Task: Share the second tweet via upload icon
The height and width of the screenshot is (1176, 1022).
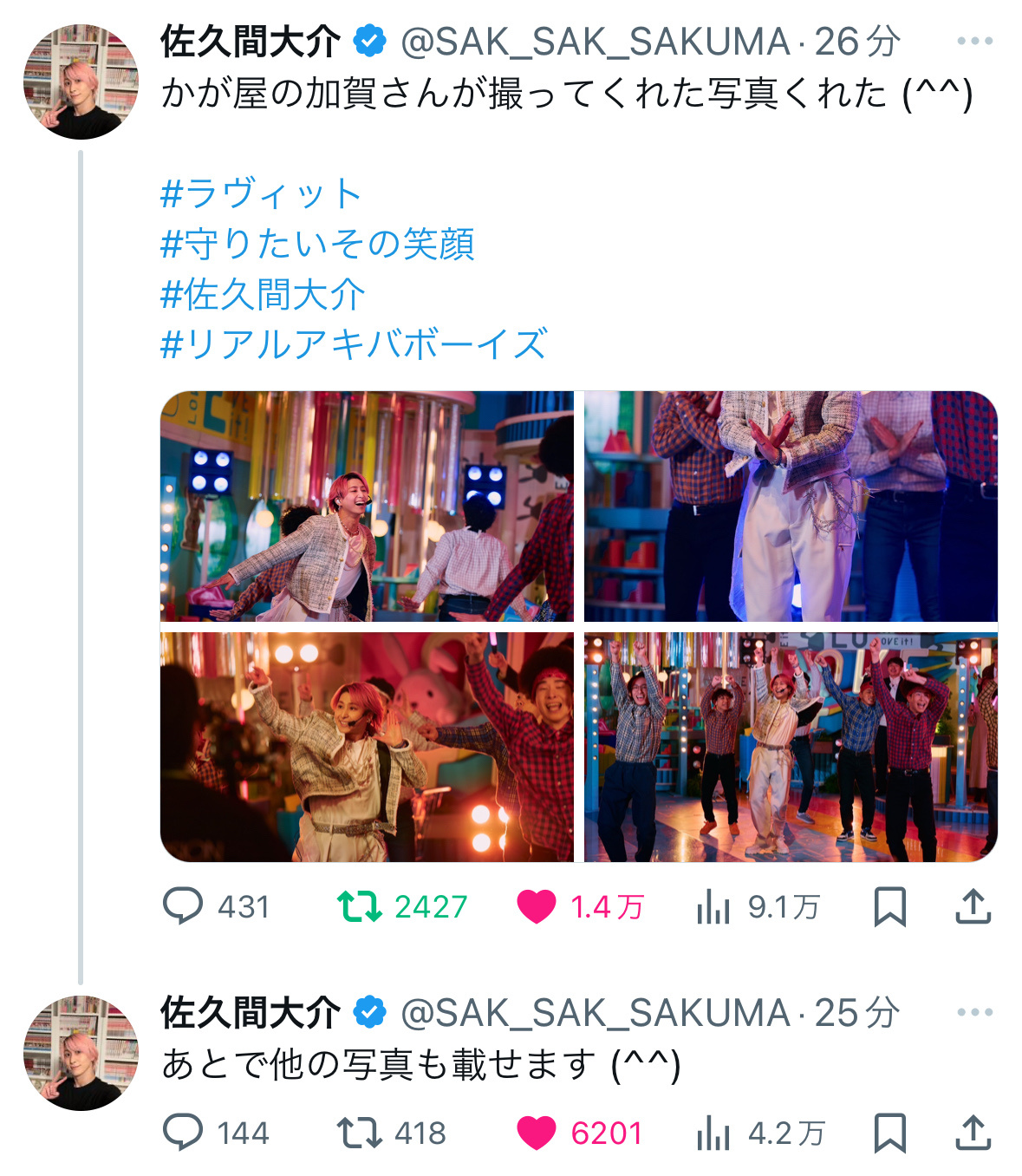Action: (x=973, y=1132)
